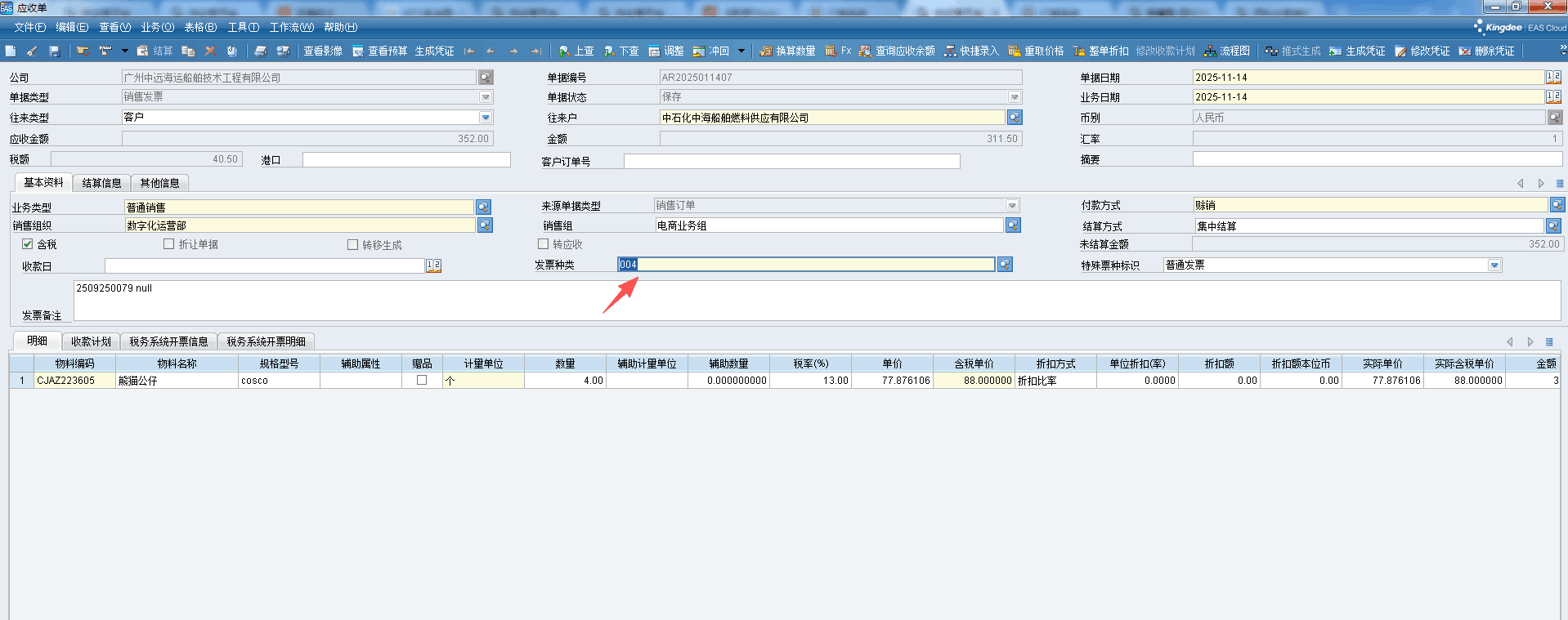
Task: Open the 冲回 dropdown arrow
Action: click(741, 51)
